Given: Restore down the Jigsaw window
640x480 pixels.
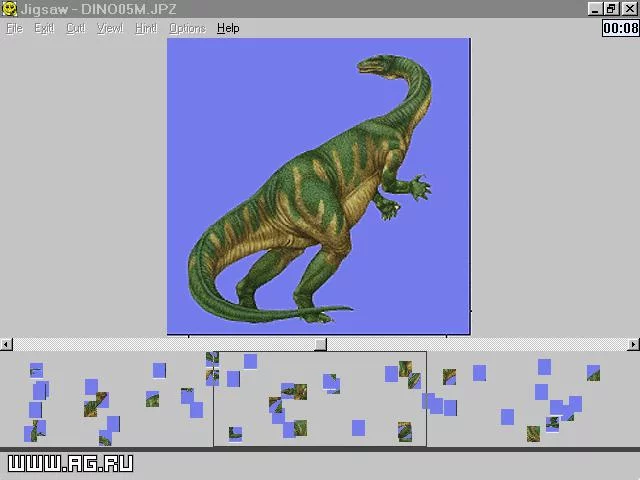Looking at the screenshot, I should pyautogui.click(x=611, y=9).
